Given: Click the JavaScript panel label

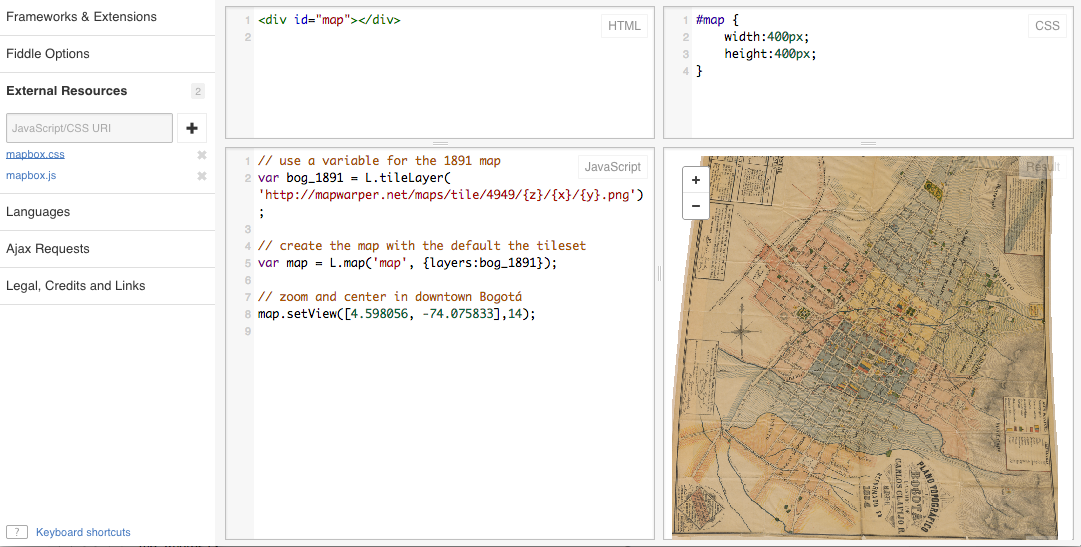Looking at the screenshot, I should coord(612,167).
